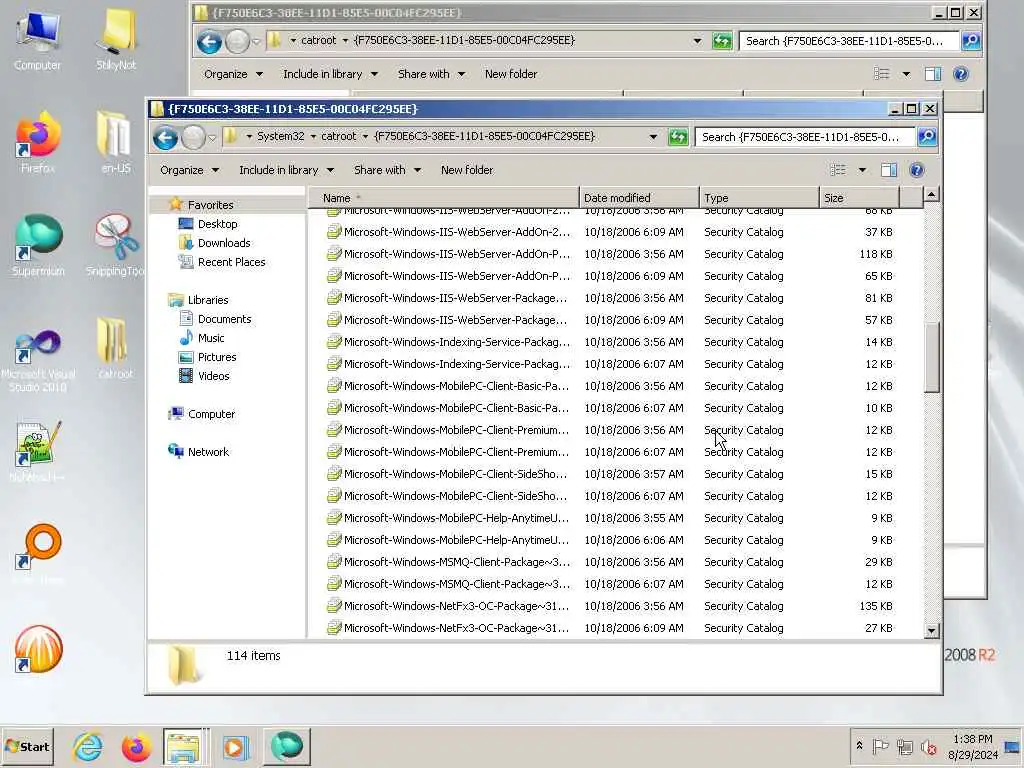Click the file list scroll down arrow

coord(931,631)
